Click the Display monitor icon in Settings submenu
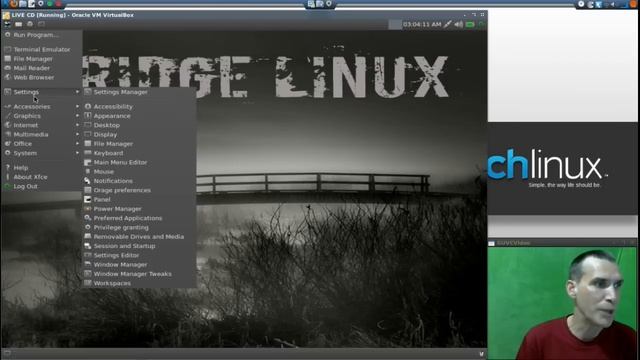 (x=88, y=134)
